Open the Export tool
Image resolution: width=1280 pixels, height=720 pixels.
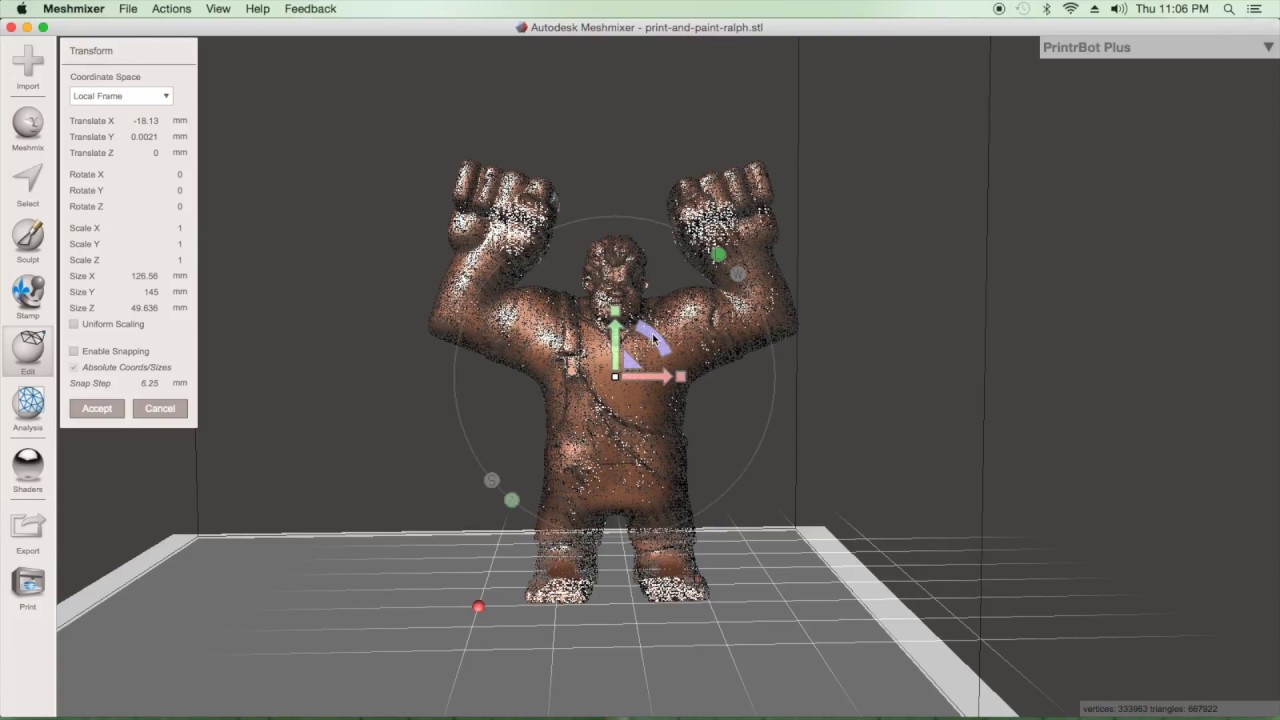click(28, 533)
